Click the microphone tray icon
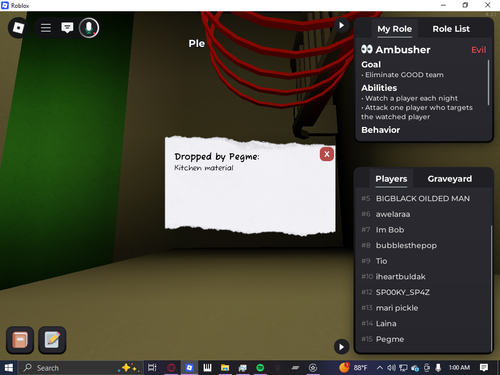 pos(438,368)
